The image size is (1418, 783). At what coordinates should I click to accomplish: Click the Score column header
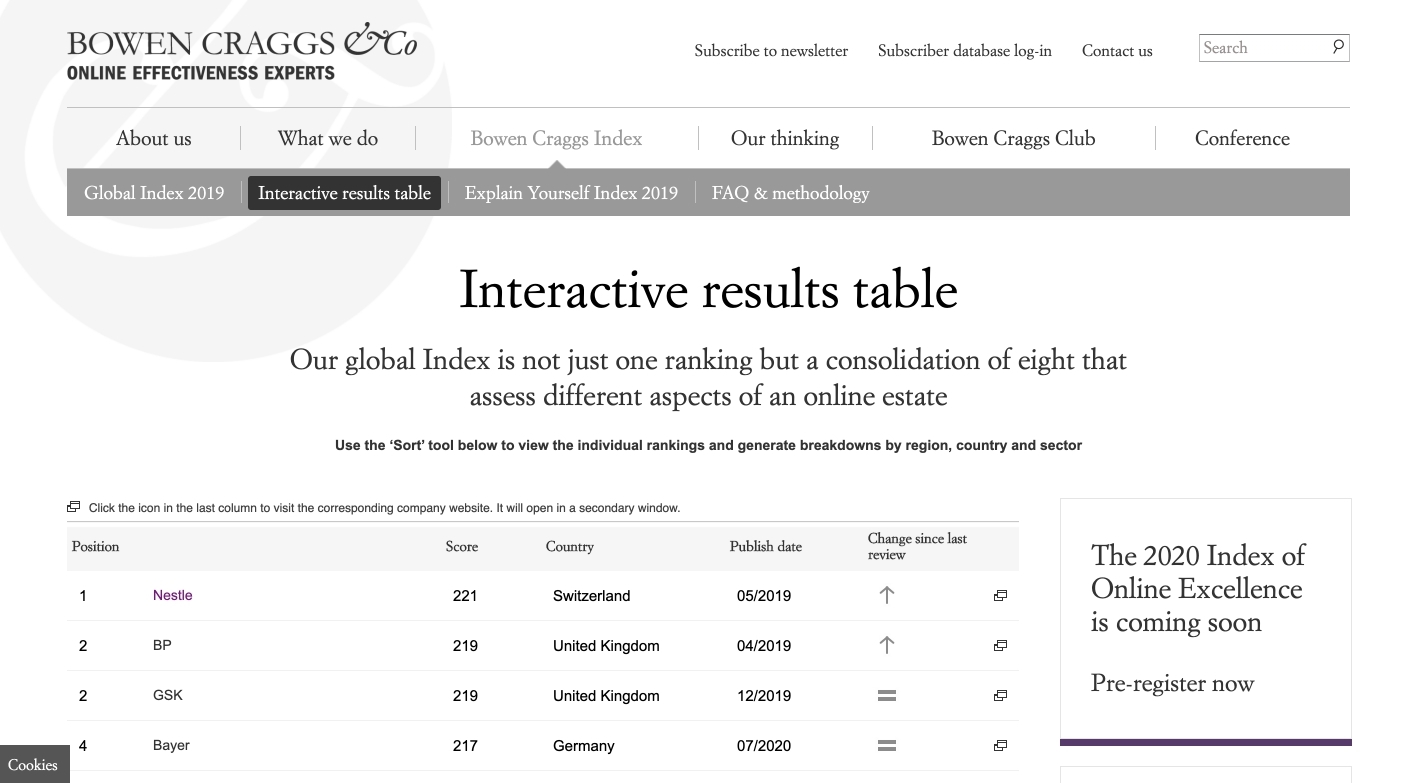click(462, 546)
